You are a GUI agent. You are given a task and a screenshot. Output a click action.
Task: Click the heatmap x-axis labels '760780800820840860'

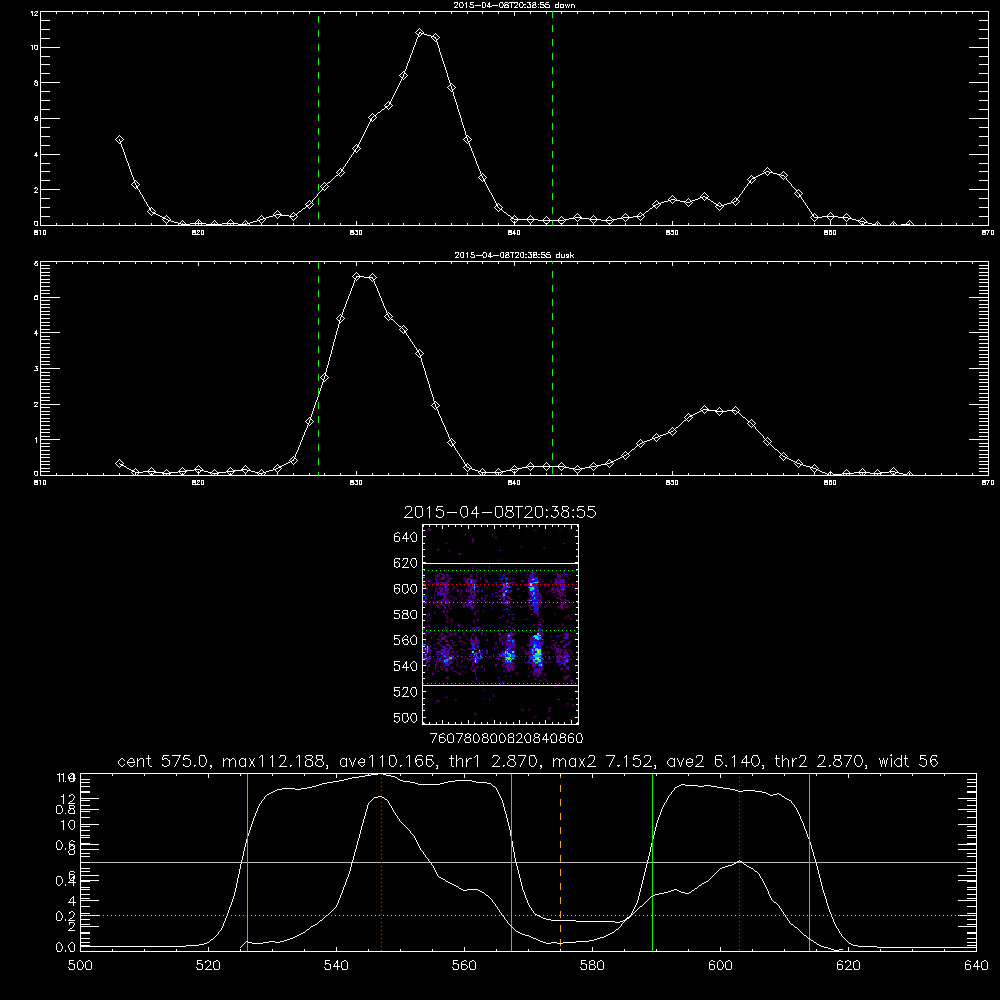point(507,738)
